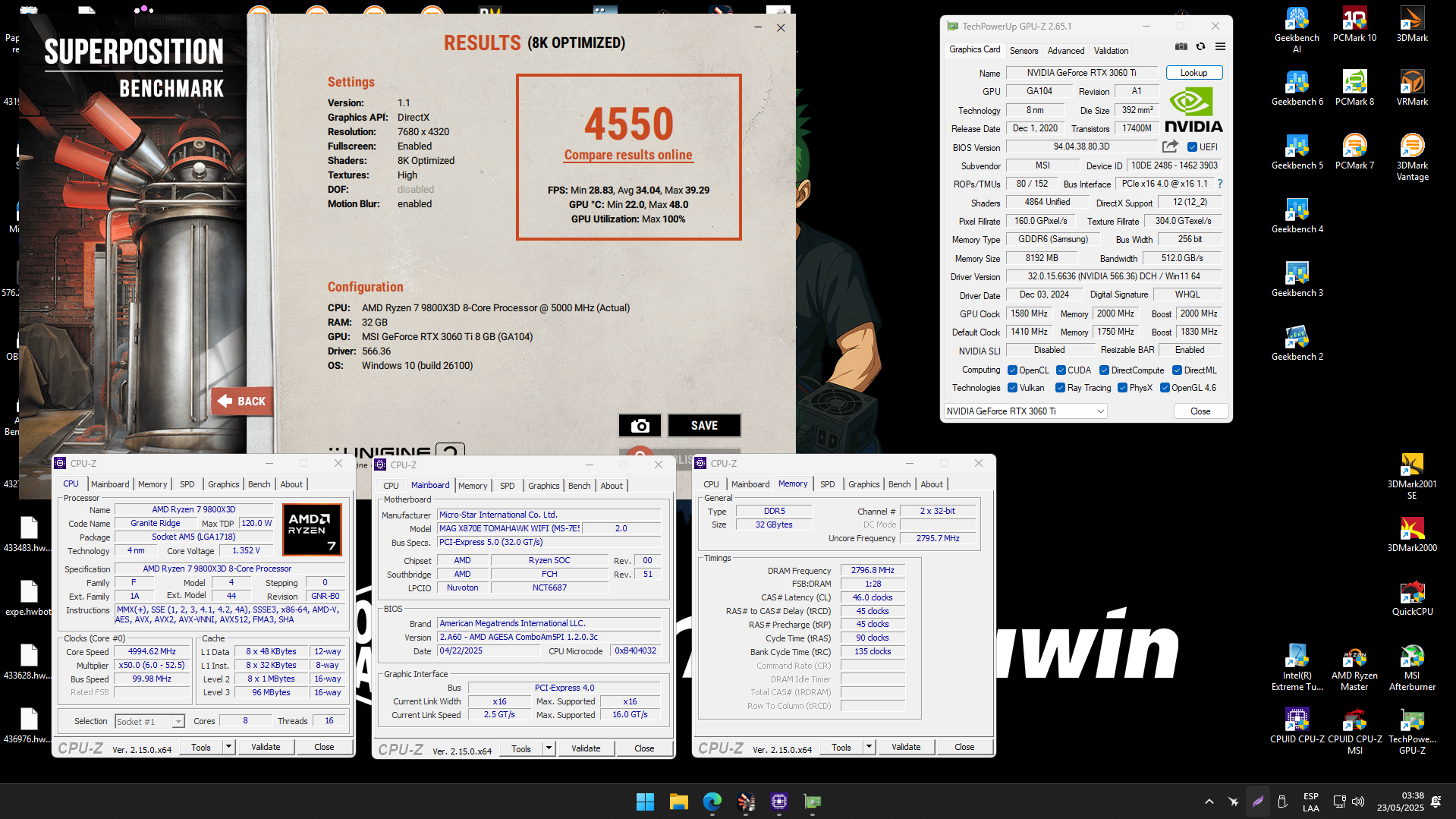Image resolution: width=1456 pixels, height=819 pixels.
Task: Click the GPU-Z refresh icon
Action: point(1200,46)
